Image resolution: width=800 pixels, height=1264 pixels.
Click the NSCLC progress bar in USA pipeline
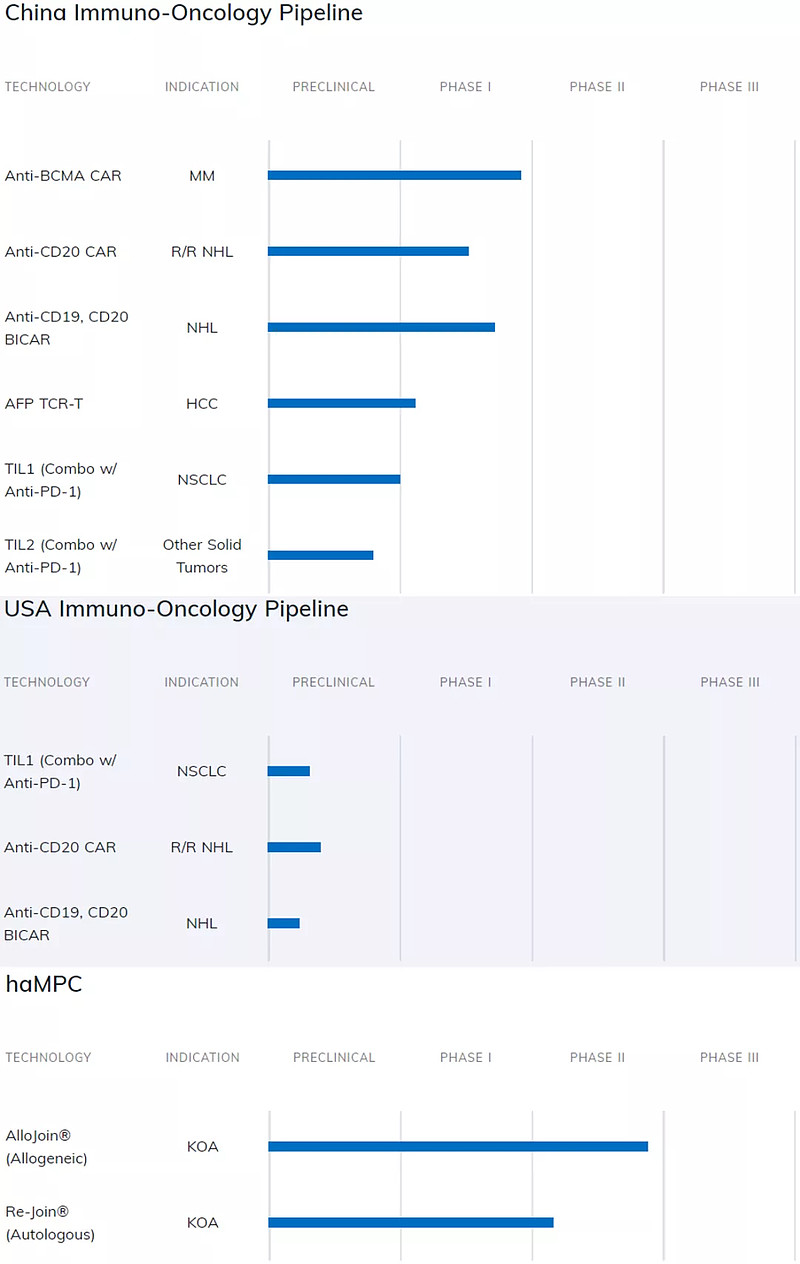pyautogui.click(x=289, y=771)
